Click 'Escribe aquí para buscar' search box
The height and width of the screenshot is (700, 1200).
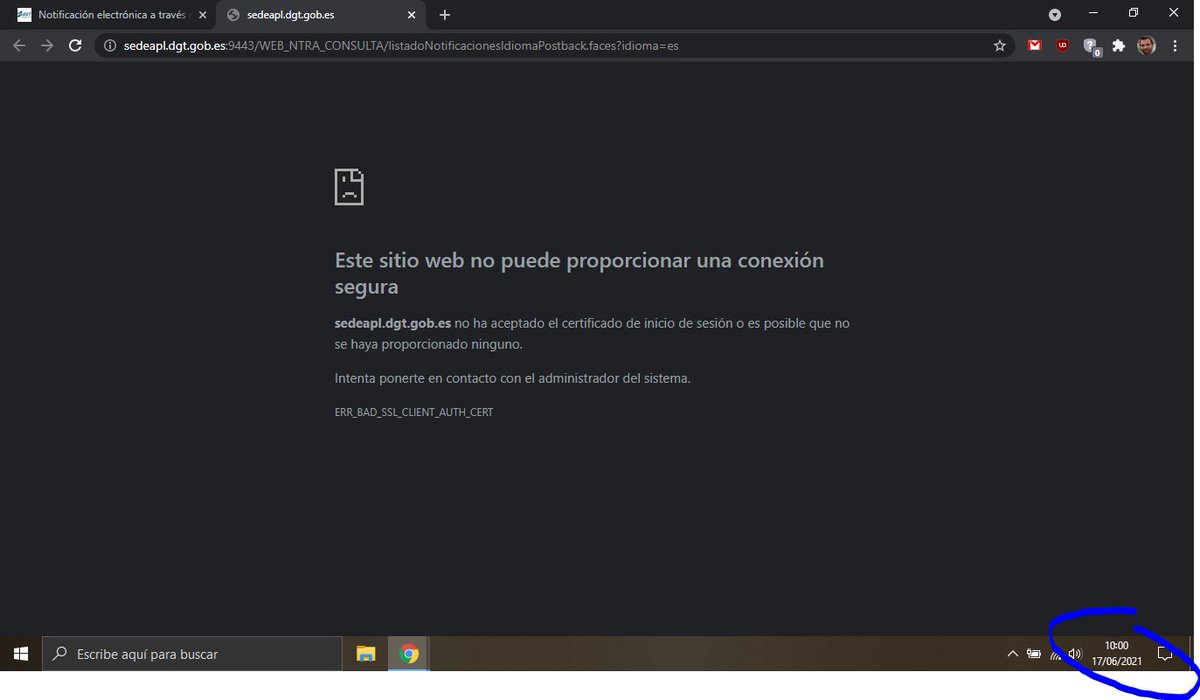pos(192,654)
